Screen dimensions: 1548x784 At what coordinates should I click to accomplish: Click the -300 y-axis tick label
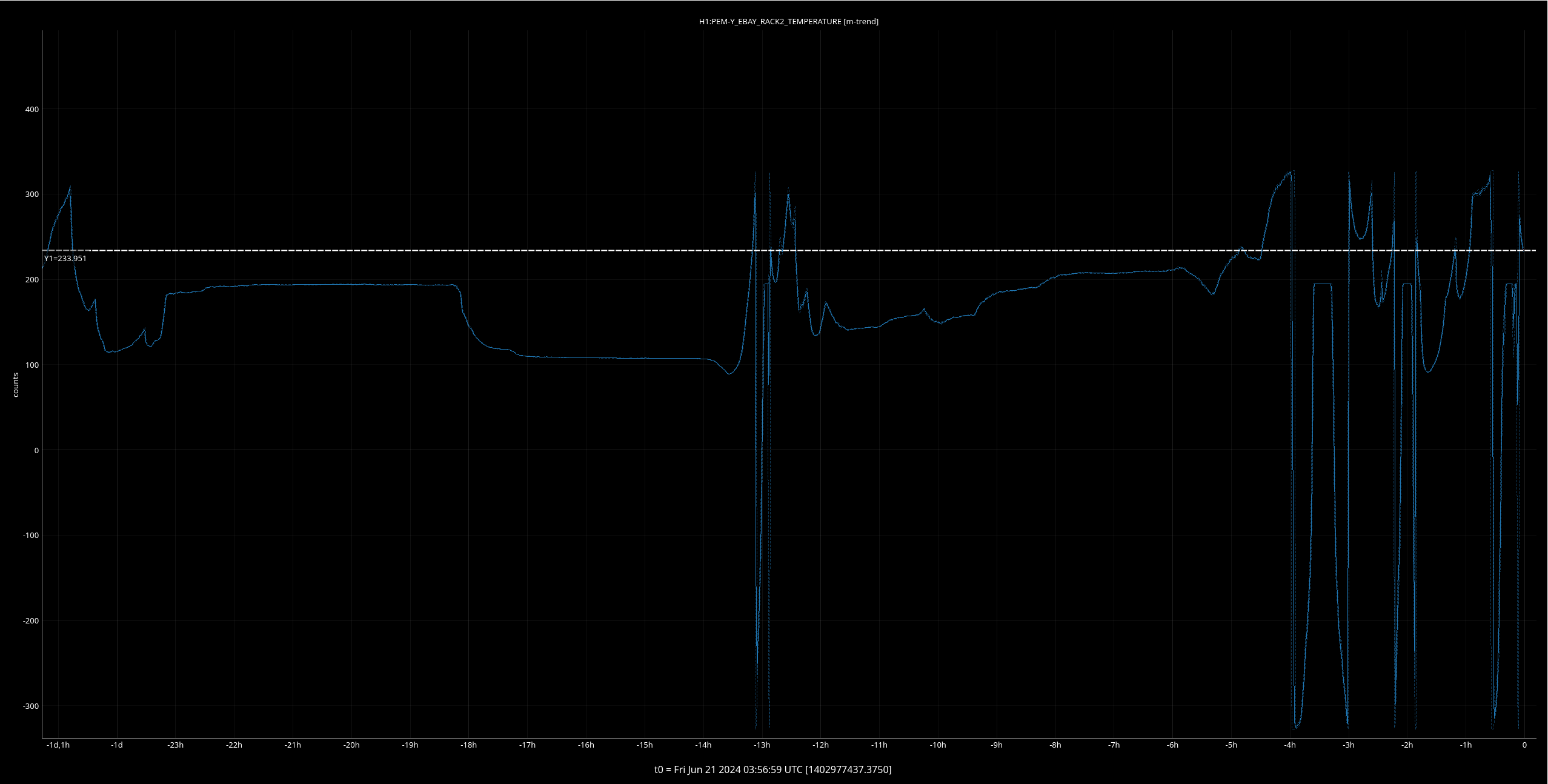(30, 706)
